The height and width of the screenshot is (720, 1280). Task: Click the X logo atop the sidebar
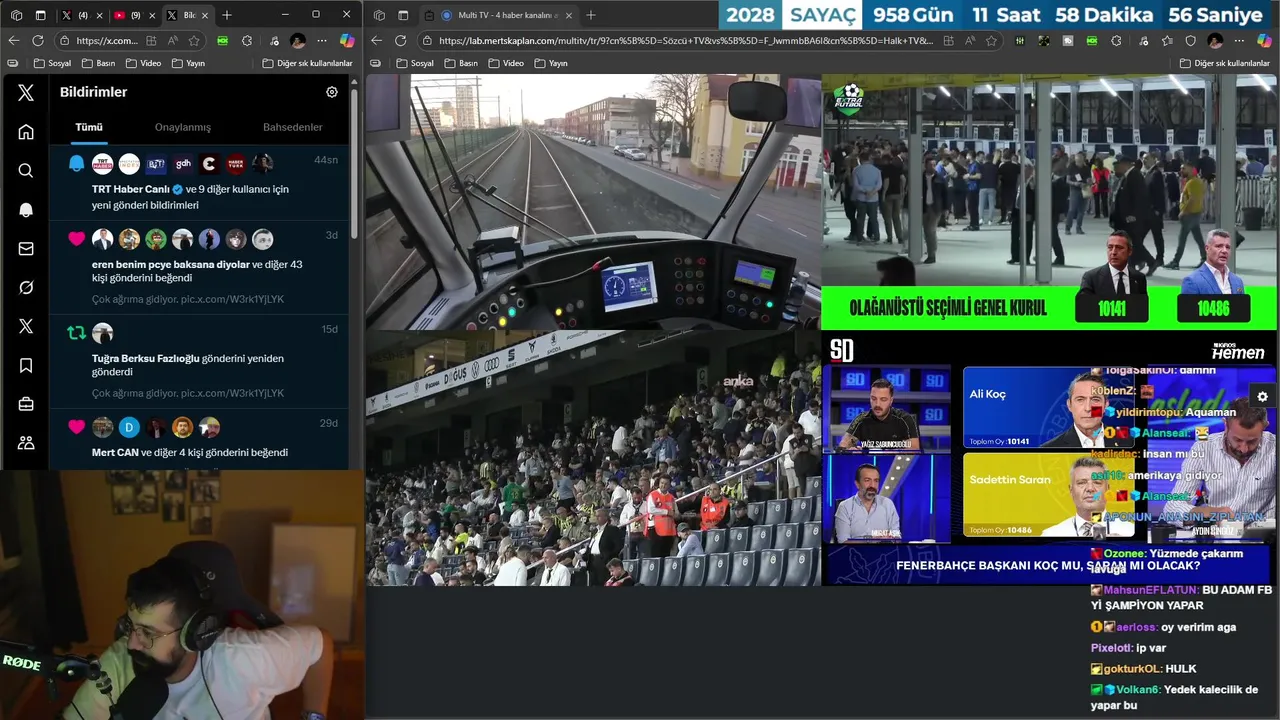(x=26, y=92)
